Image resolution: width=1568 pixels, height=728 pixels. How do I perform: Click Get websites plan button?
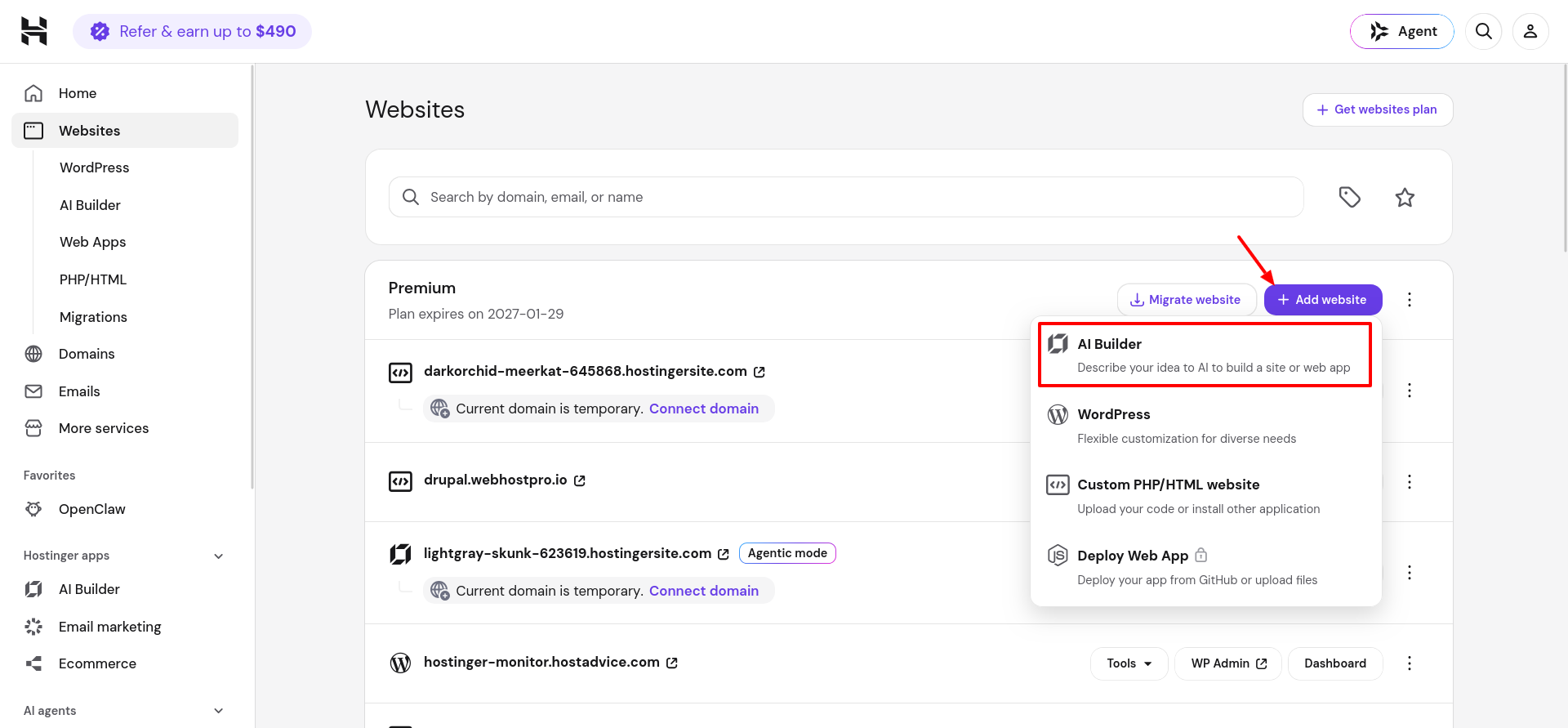(1378, 109)
